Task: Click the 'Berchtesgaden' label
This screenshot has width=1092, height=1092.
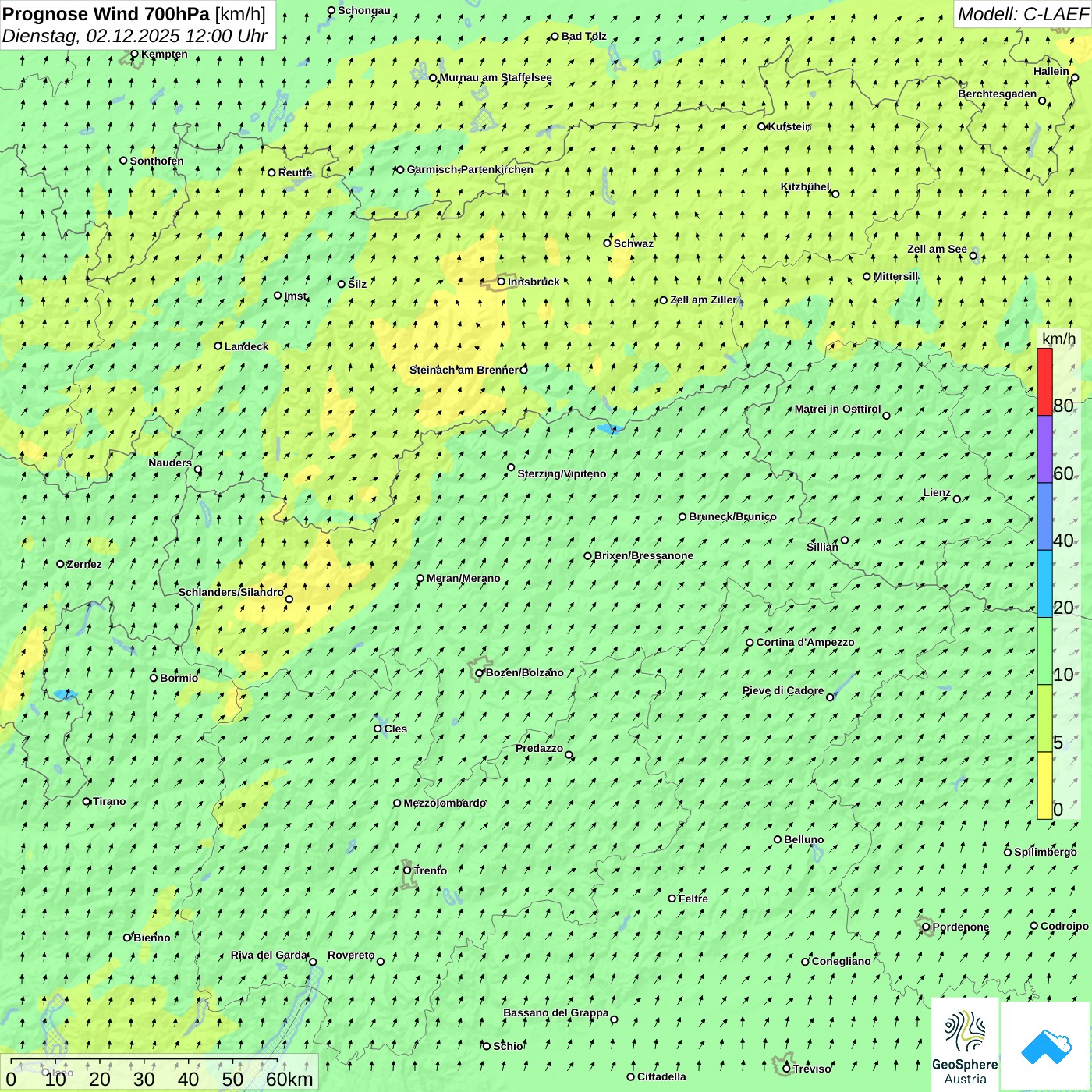Action: 998,94
